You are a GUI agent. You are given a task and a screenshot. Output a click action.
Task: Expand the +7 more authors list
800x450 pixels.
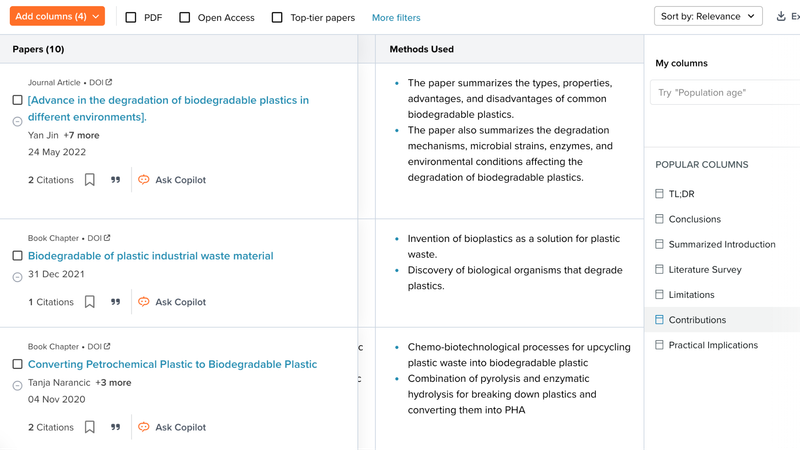81,135
